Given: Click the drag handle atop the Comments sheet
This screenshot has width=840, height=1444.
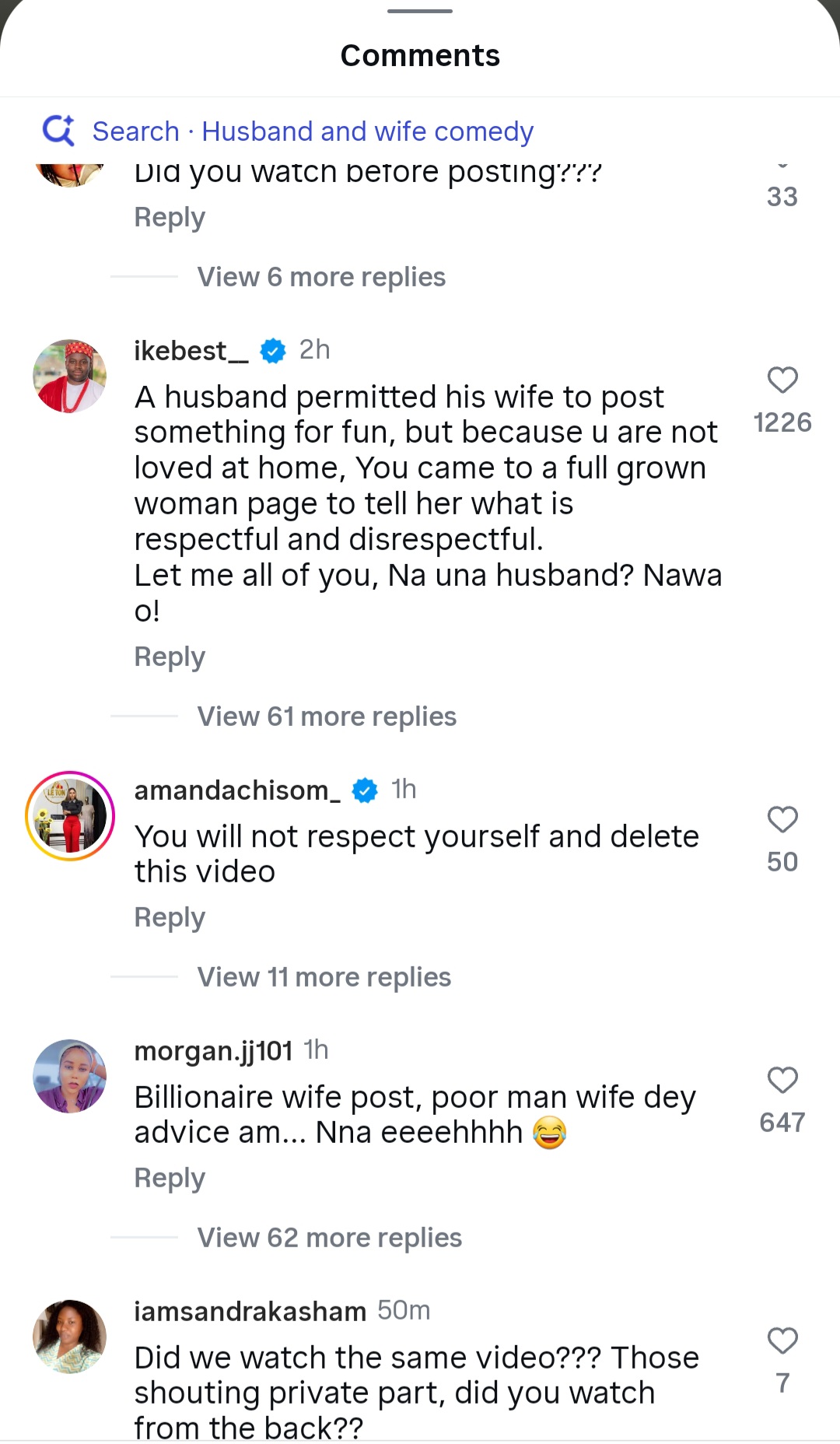Looking at the screenshot, I should coord(419,12).
